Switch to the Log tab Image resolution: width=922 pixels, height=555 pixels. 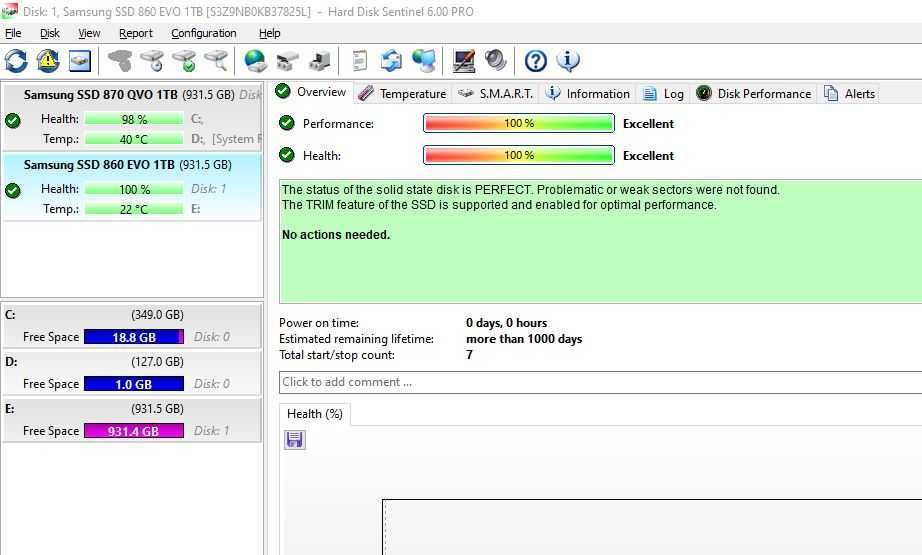[x=663, y=94]
